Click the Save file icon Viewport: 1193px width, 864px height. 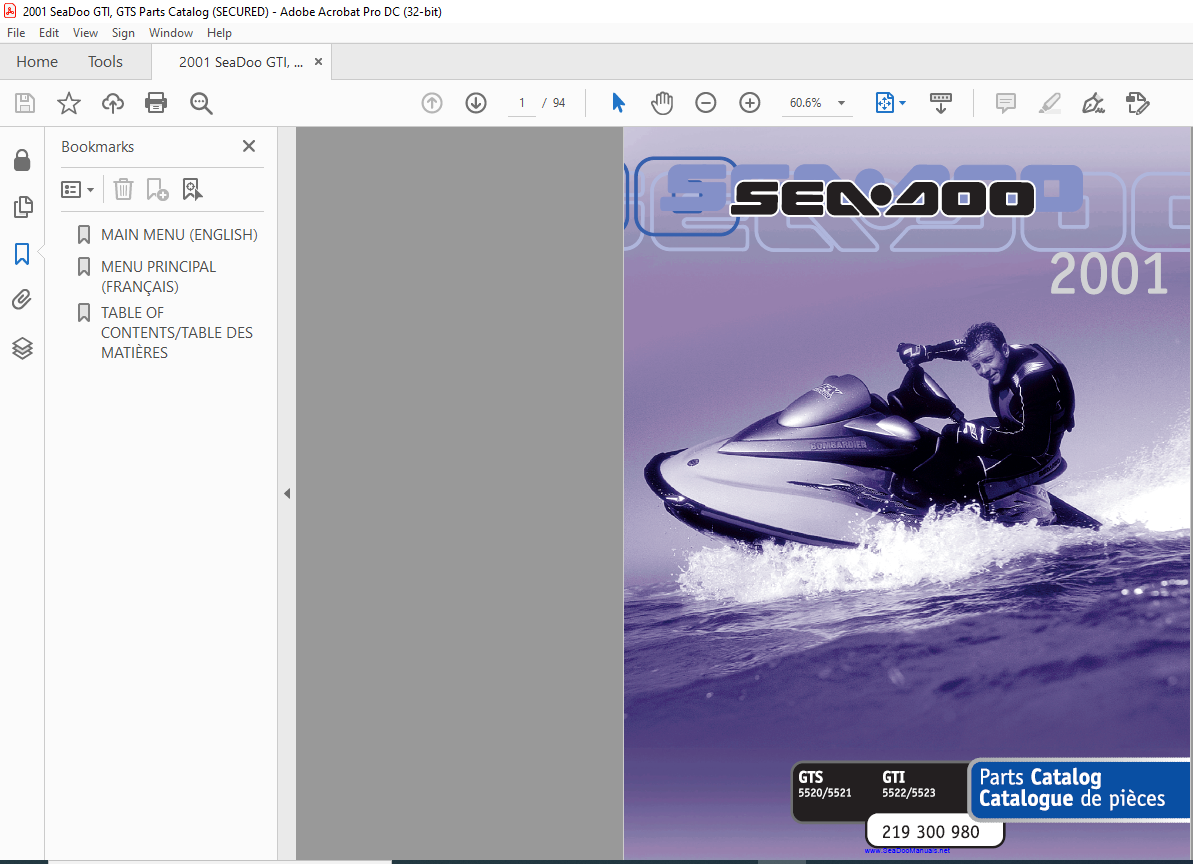tap(25, 103)
